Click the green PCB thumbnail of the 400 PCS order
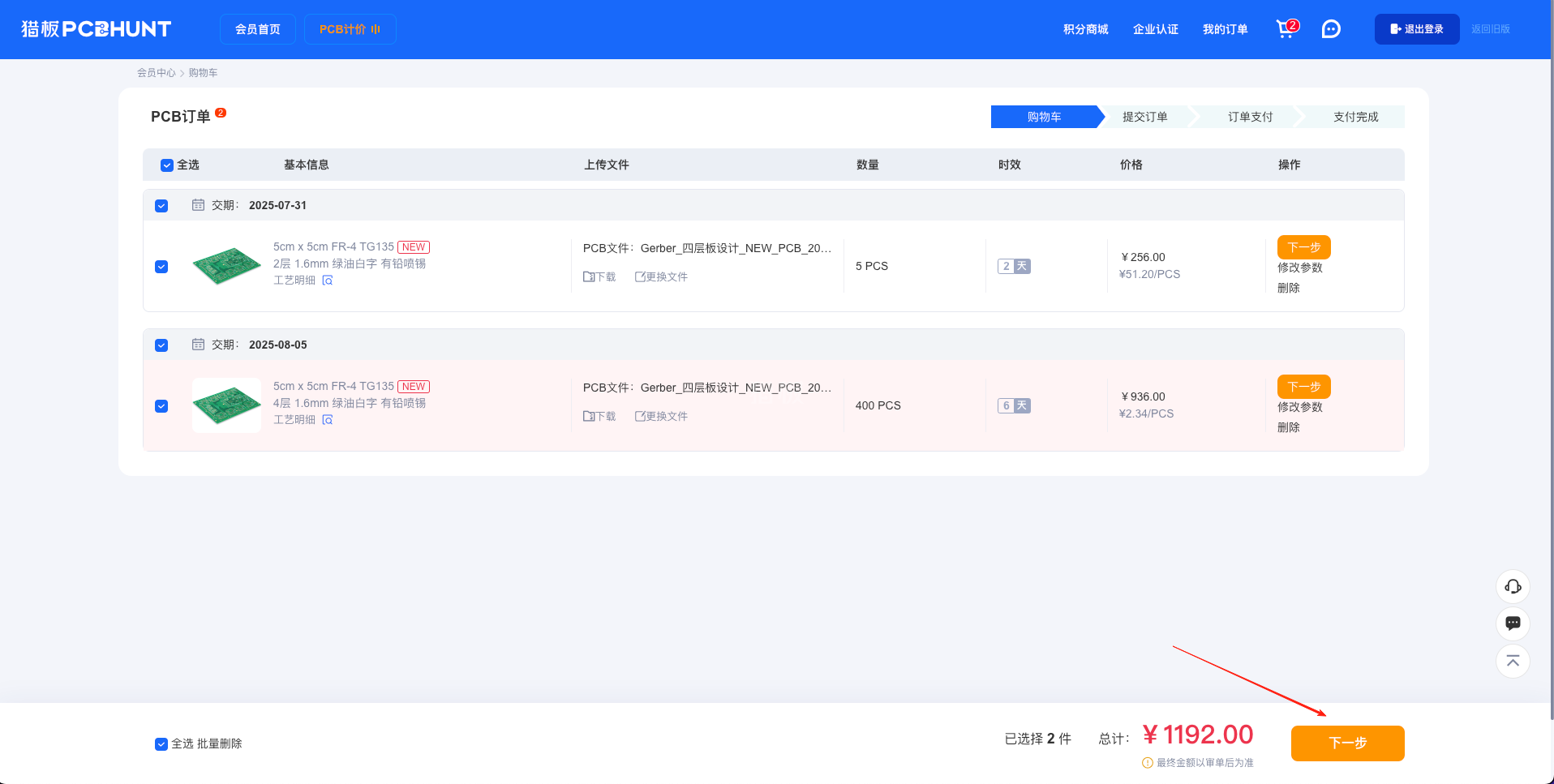1554x784 pixels. [x=225, y=405]
